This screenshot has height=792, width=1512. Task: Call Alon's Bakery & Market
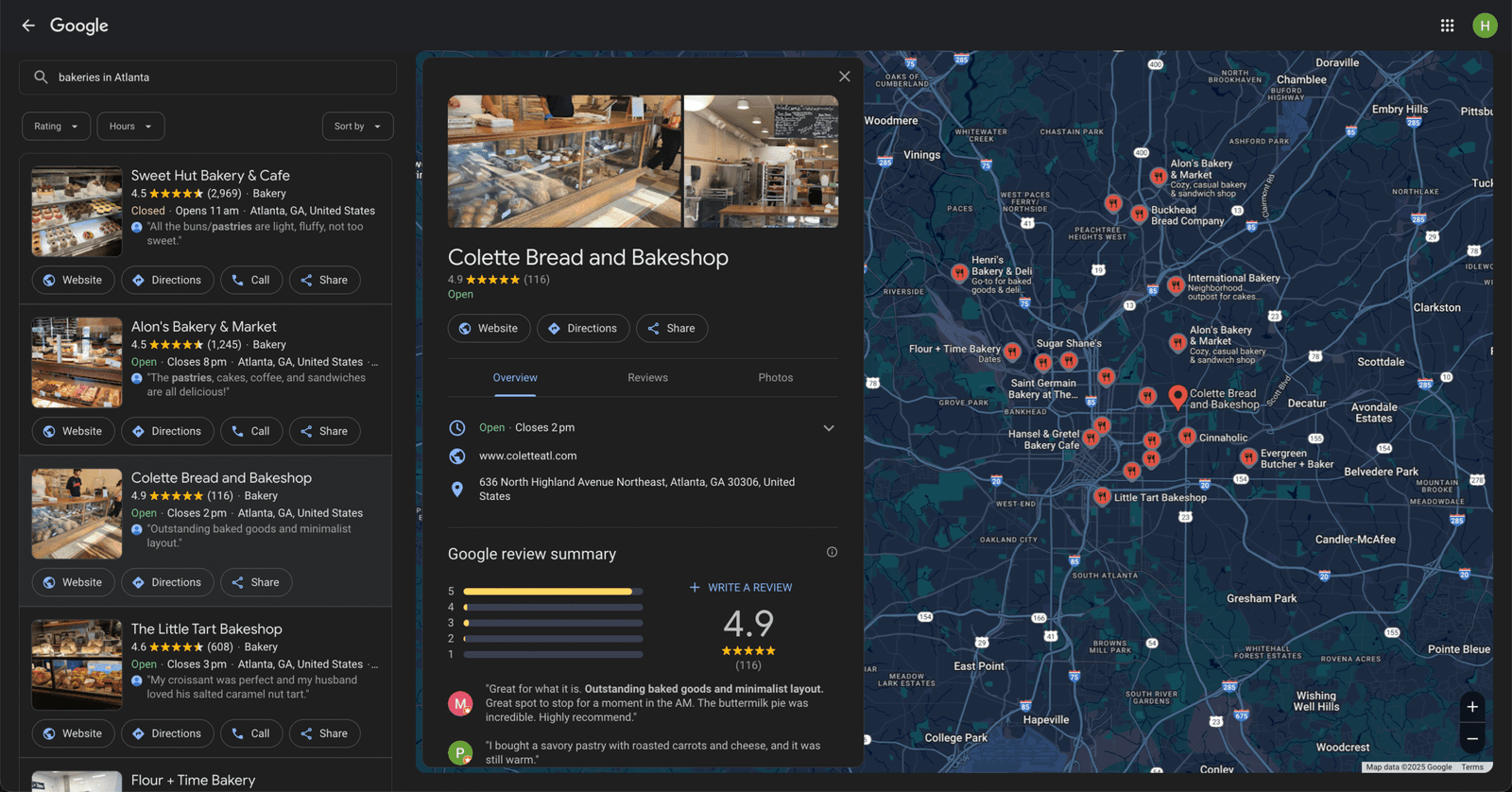tap(251, 432)
